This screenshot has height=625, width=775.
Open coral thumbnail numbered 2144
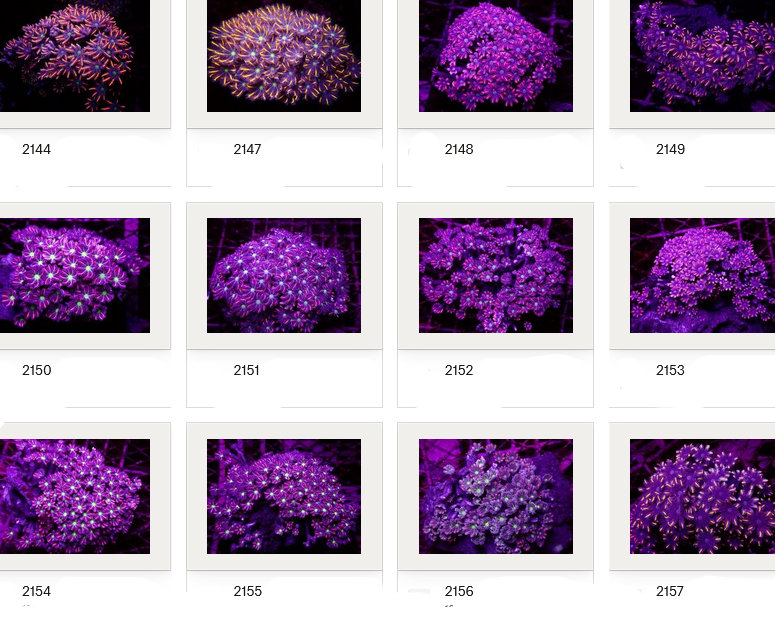tap(75, 56)
